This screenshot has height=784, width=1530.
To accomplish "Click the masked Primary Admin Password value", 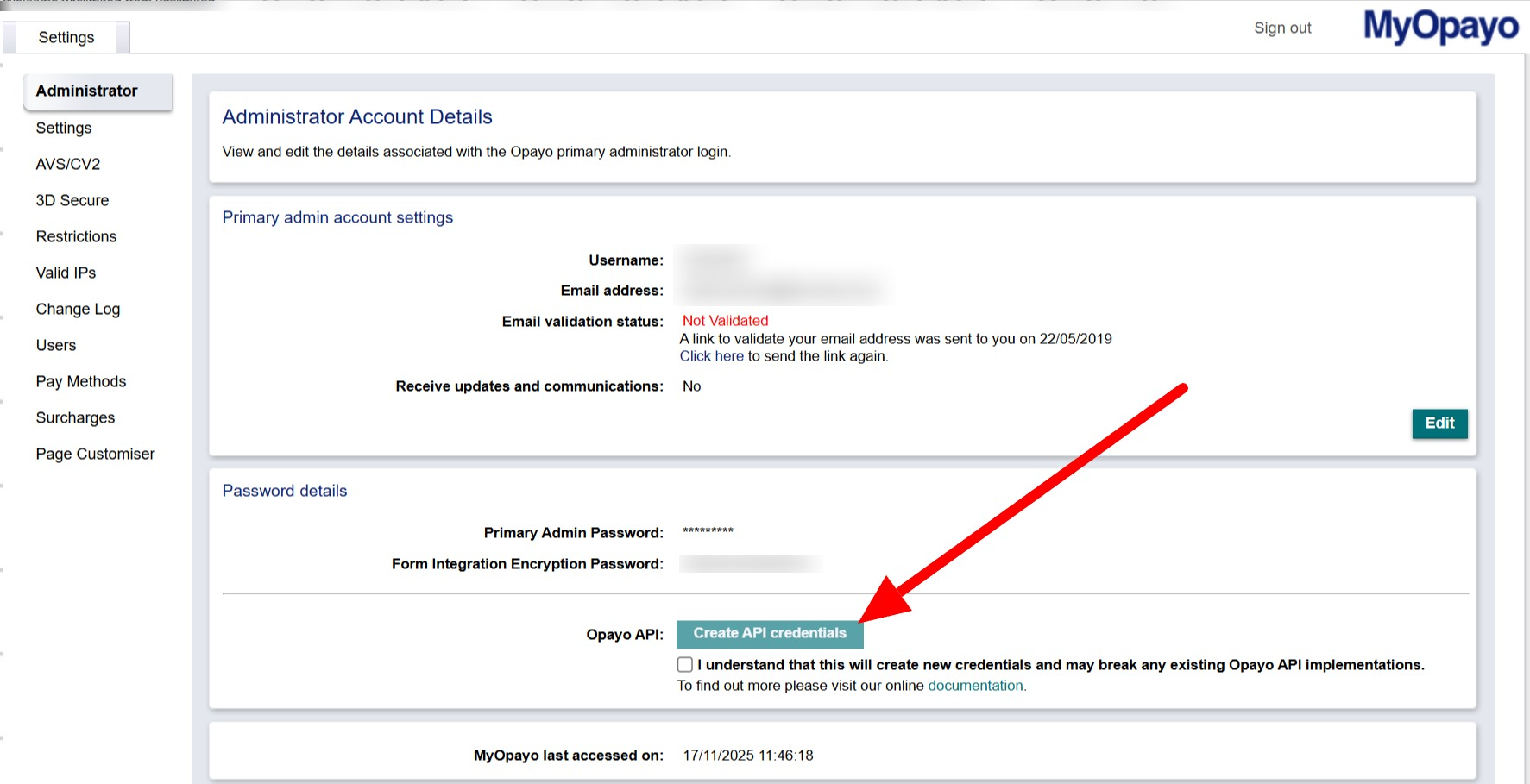I will coord(708,531).
